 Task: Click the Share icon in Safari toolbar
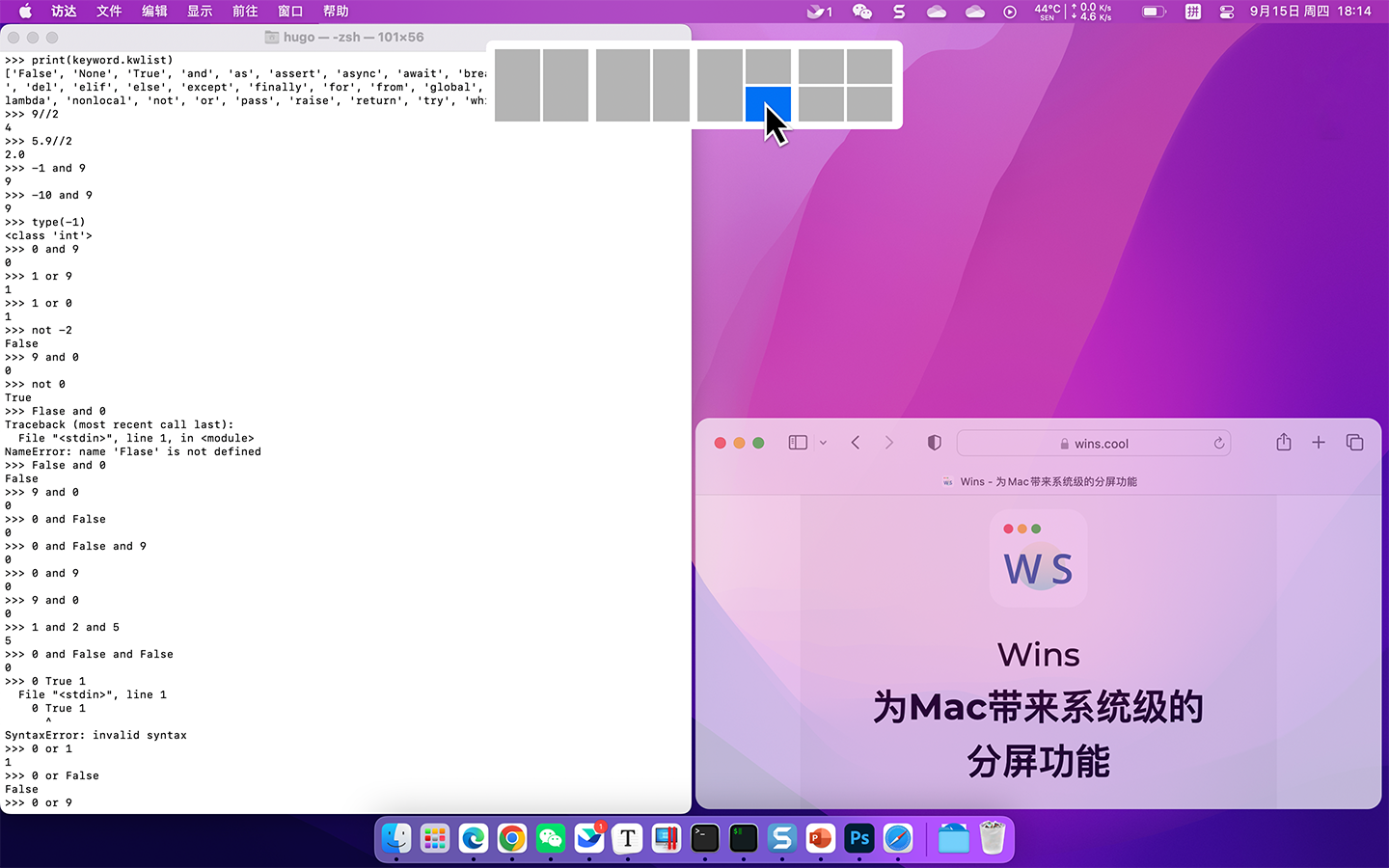tap(1283, 442)
